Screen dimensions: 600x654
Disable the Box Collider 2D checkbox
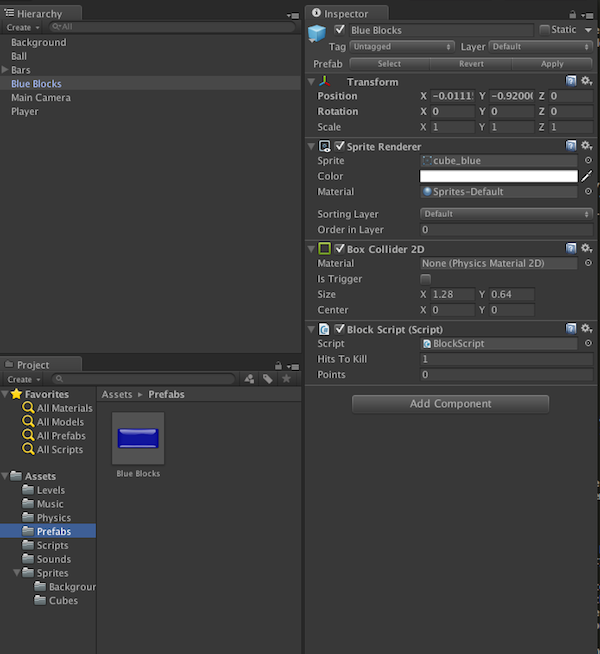coord(340,249)
